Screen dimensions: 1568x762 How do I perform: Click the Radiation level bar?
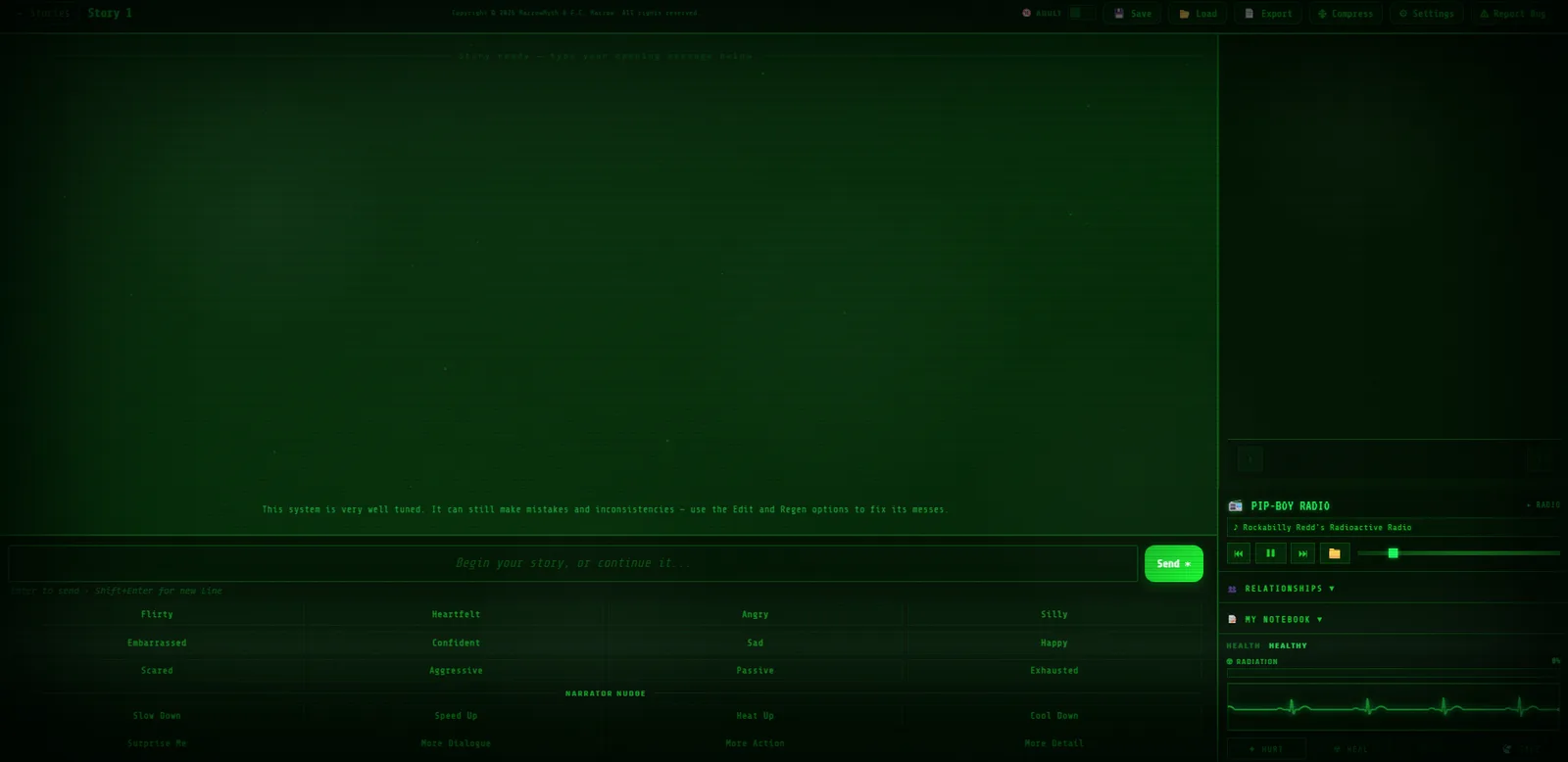[1393, 674]
